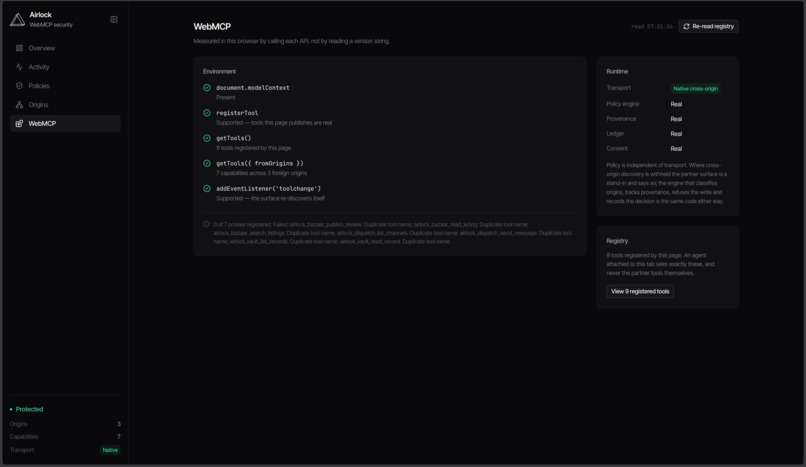Image resolution: width=806 pixels, height=467 pixels.
Task: Click the Provenance 'Real' value
Action: point(676,119)
